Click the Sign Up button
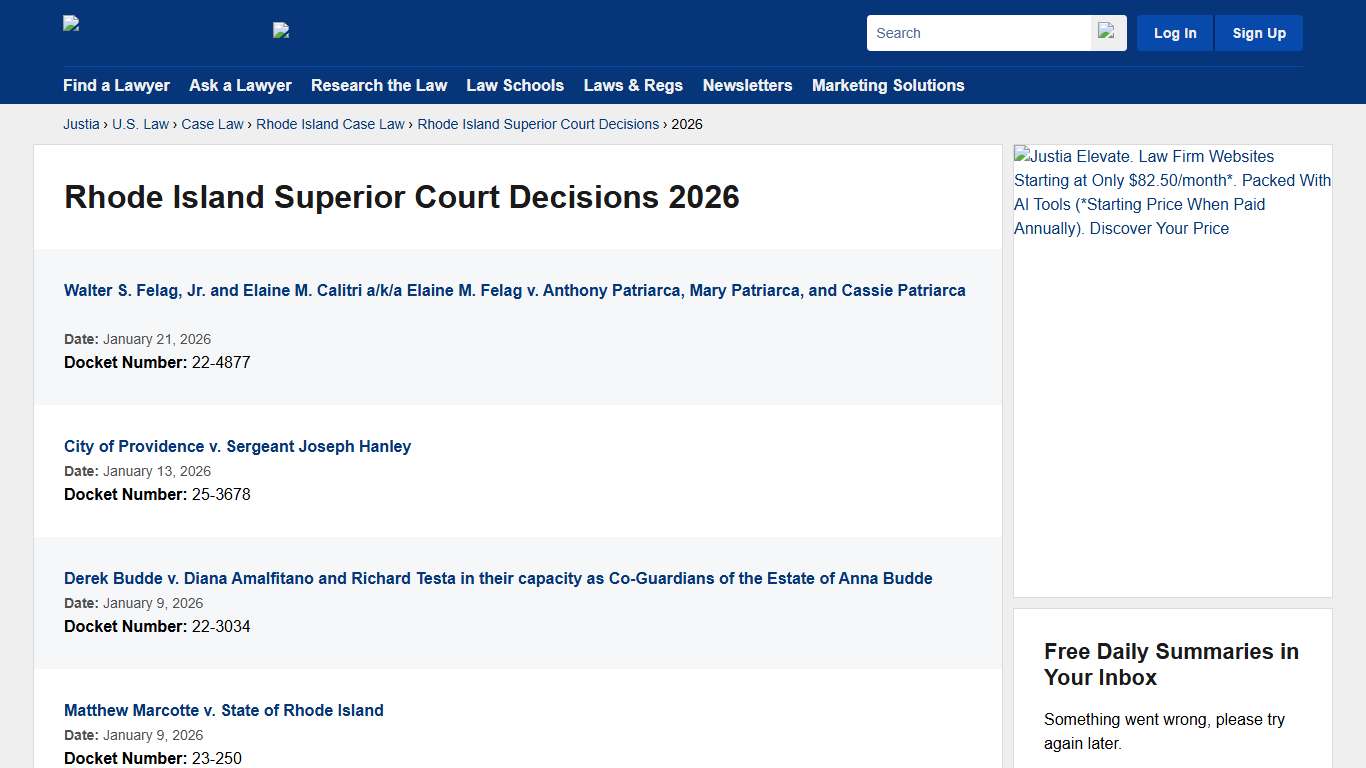 [x=1258, y=32]
